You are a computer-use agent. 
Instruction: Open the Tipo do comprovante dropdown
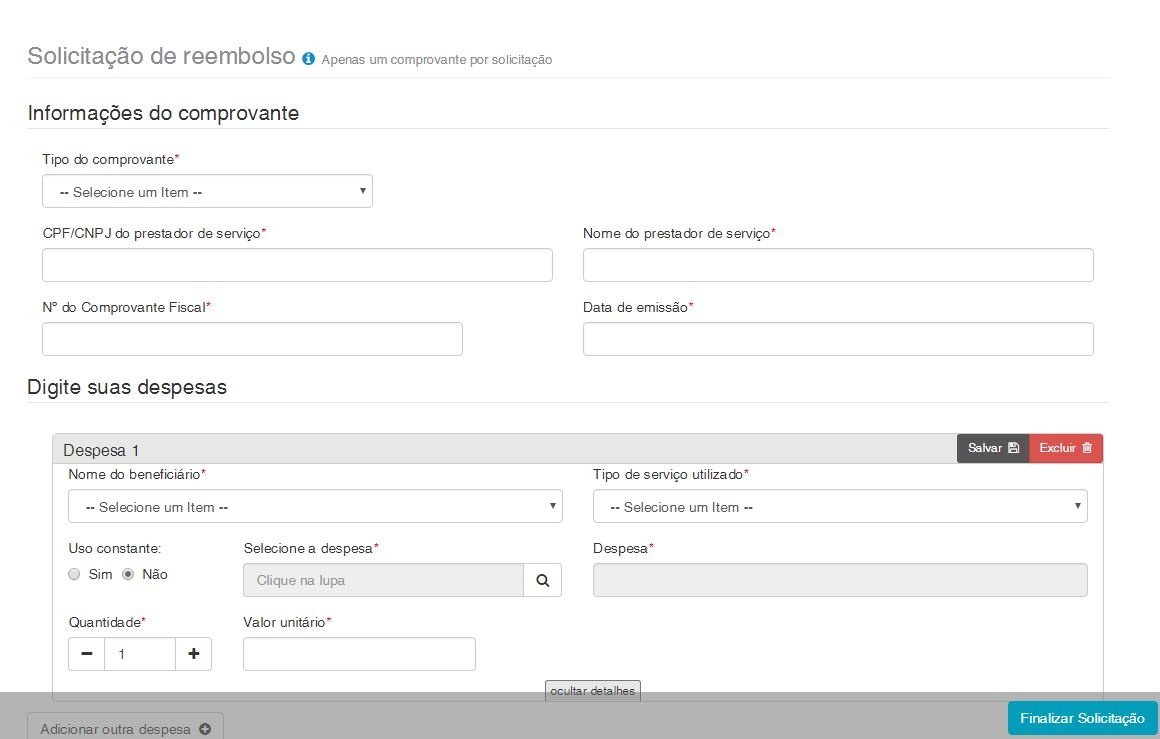pyautogui.click(x=207, y=192)
